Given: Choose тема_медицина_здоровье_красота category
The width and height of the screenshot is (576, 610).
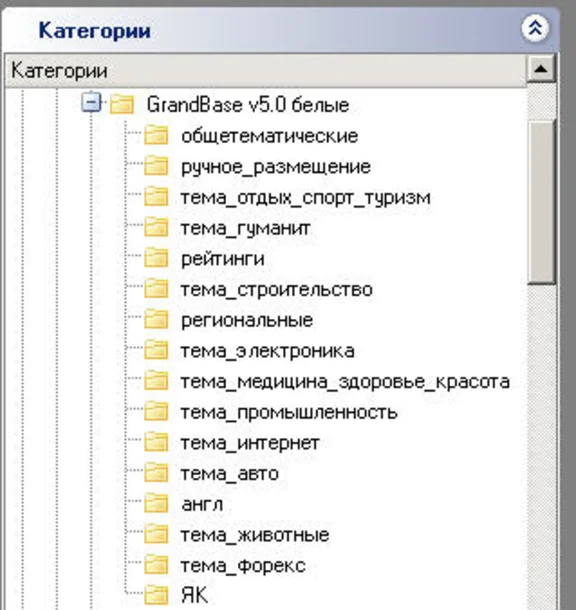Looking at the screenshot, I should click(345, 382).
